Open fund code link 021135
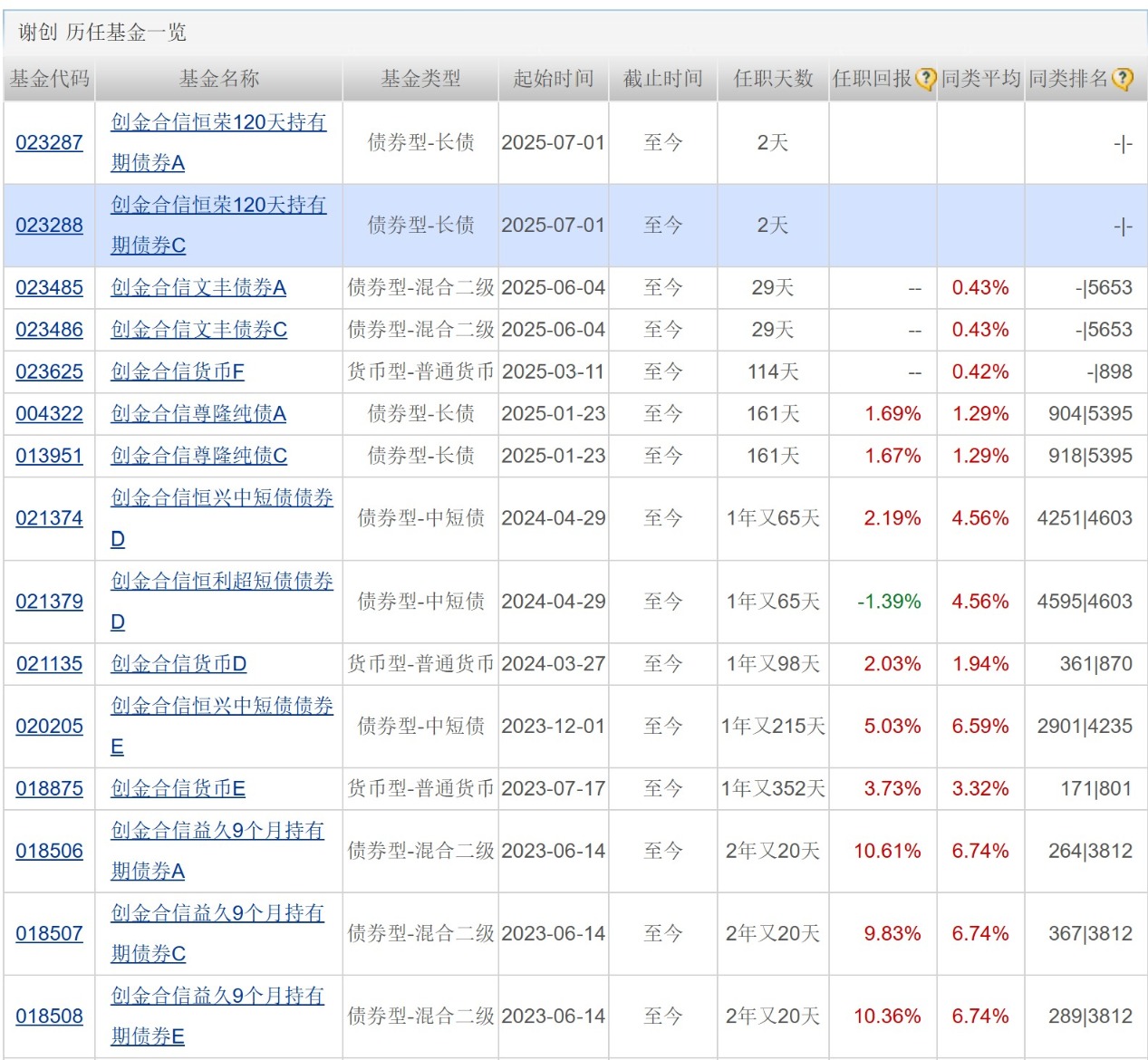 (49, 664)
